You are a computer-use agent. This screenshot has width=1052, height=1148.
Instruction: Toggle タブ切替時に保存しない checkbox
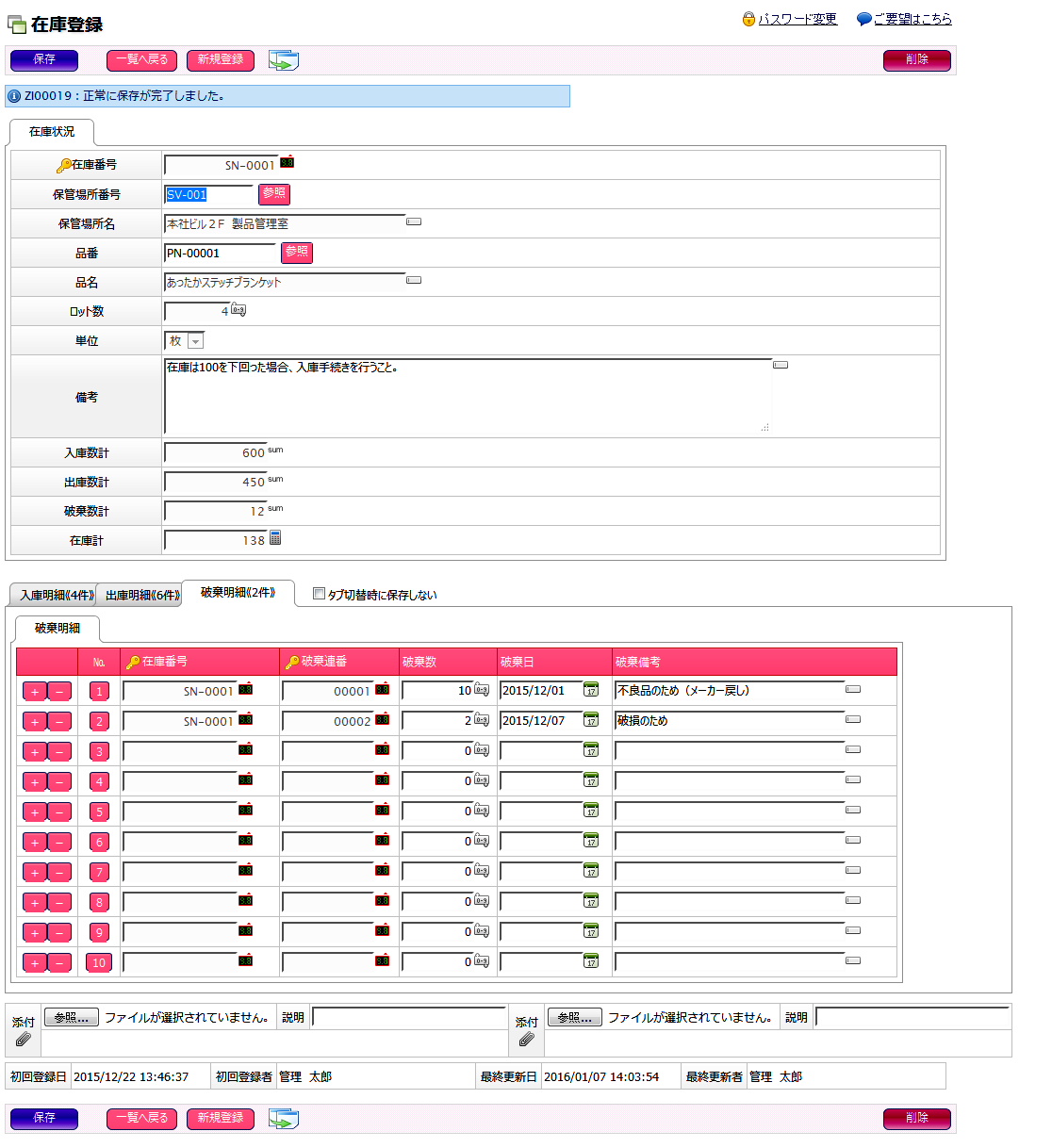tap(319, 594)
